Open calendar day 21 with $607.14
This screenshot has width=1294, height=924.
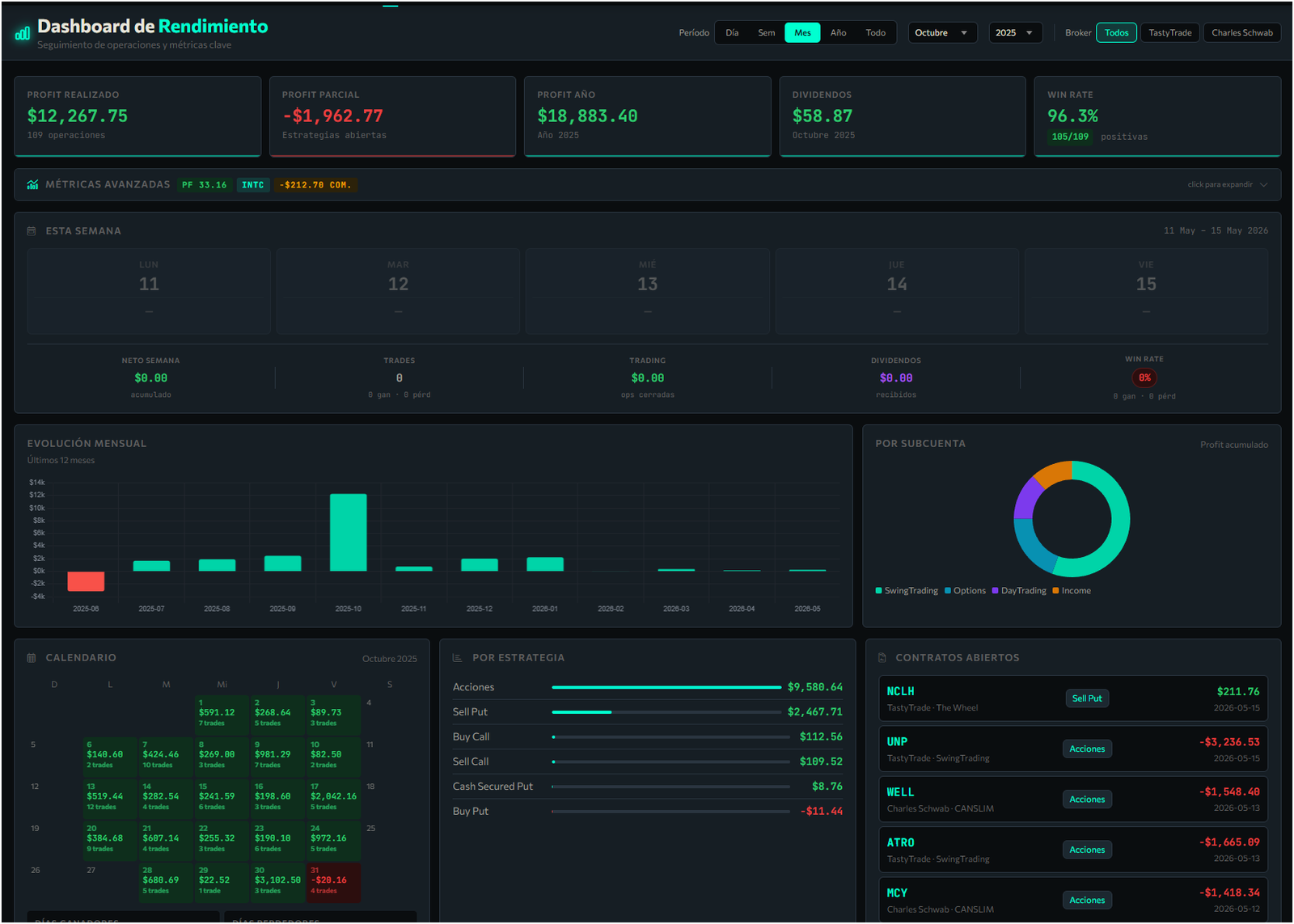pos(166,839)
